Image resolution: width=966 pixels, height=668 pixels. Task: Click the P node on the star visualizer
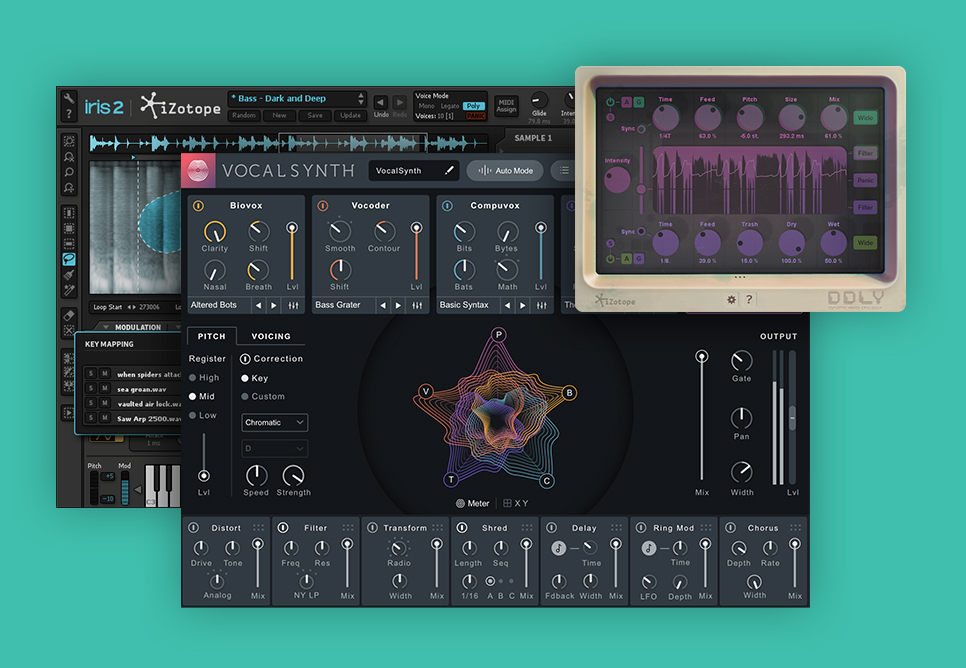498,335
